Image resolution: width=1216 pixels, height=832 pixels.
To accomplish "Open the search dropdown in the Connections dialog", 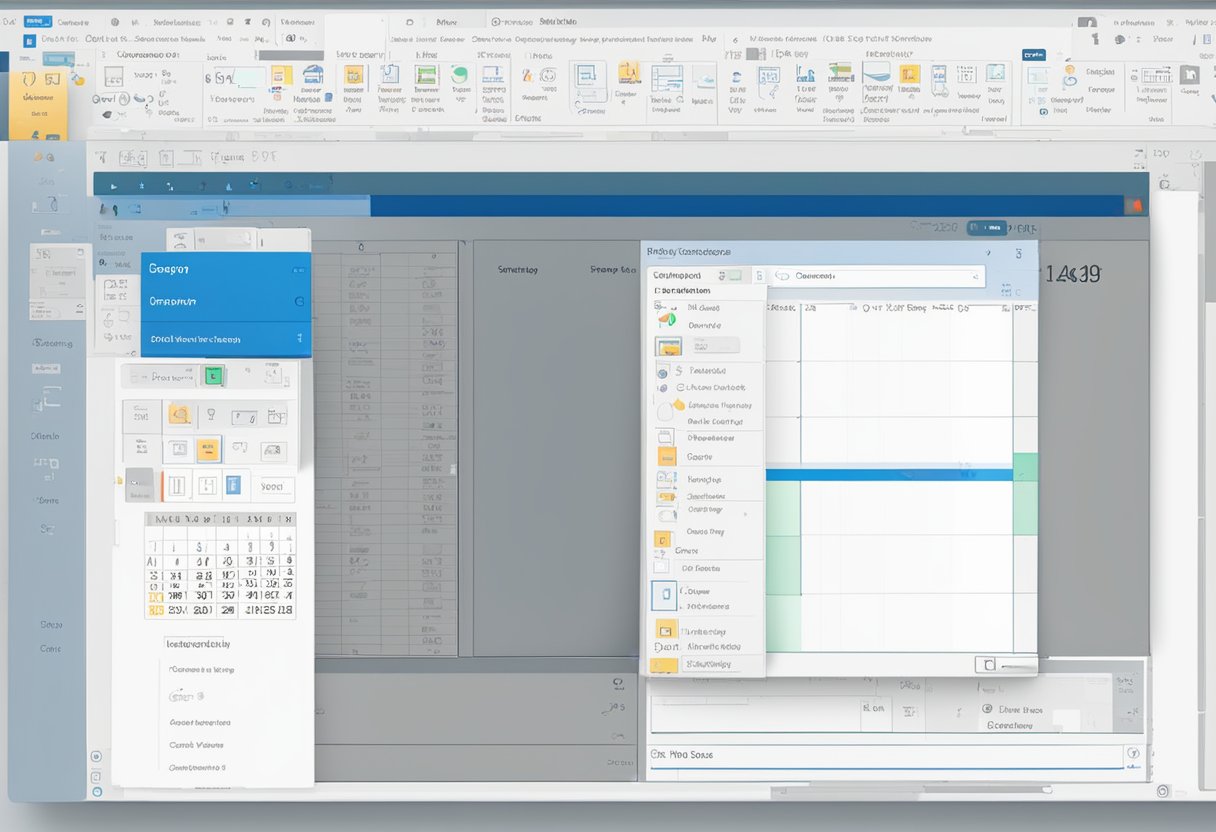I will 973,277.
